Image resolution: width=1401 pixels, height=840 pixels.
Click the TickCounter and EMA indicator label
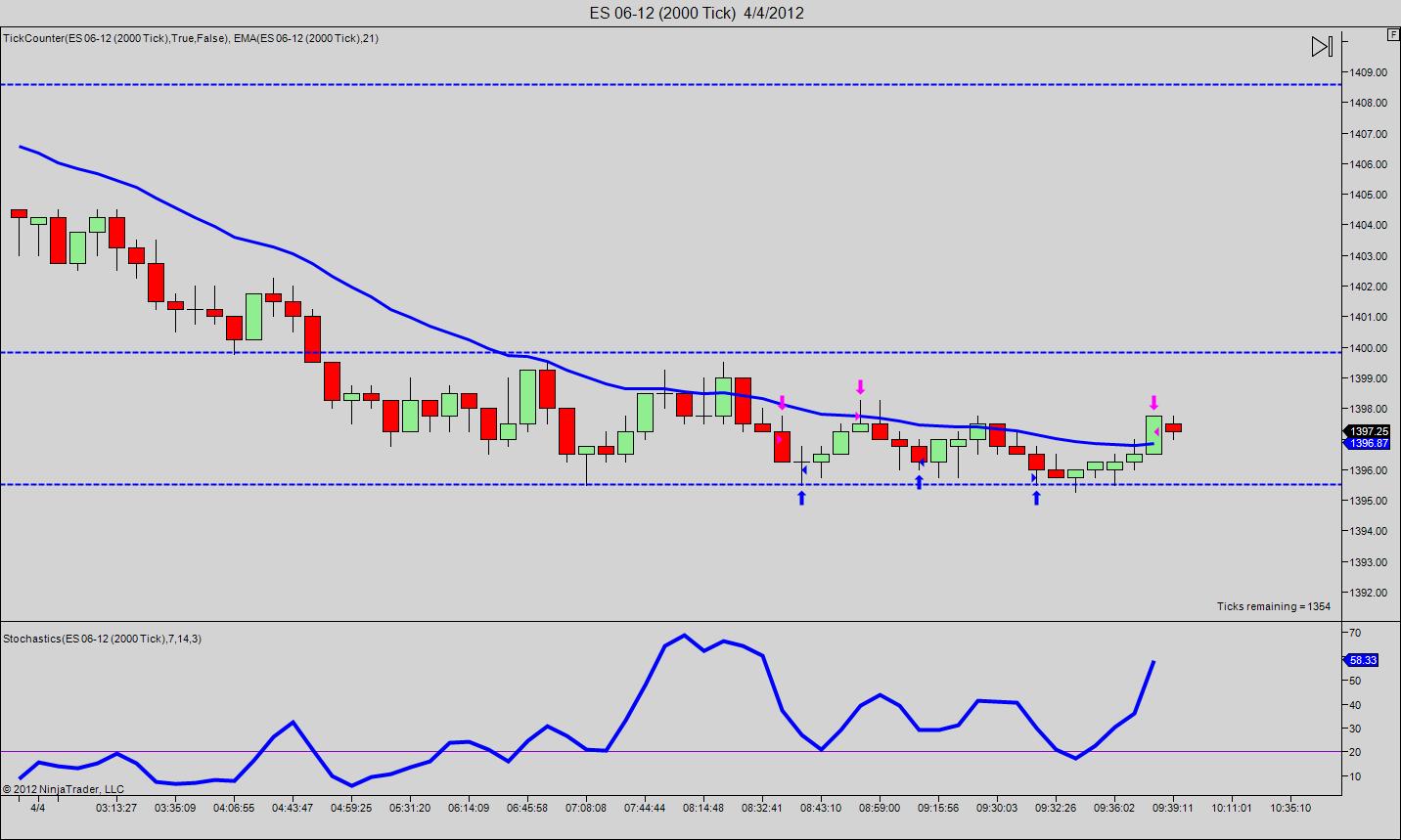(x=191, y=38)
